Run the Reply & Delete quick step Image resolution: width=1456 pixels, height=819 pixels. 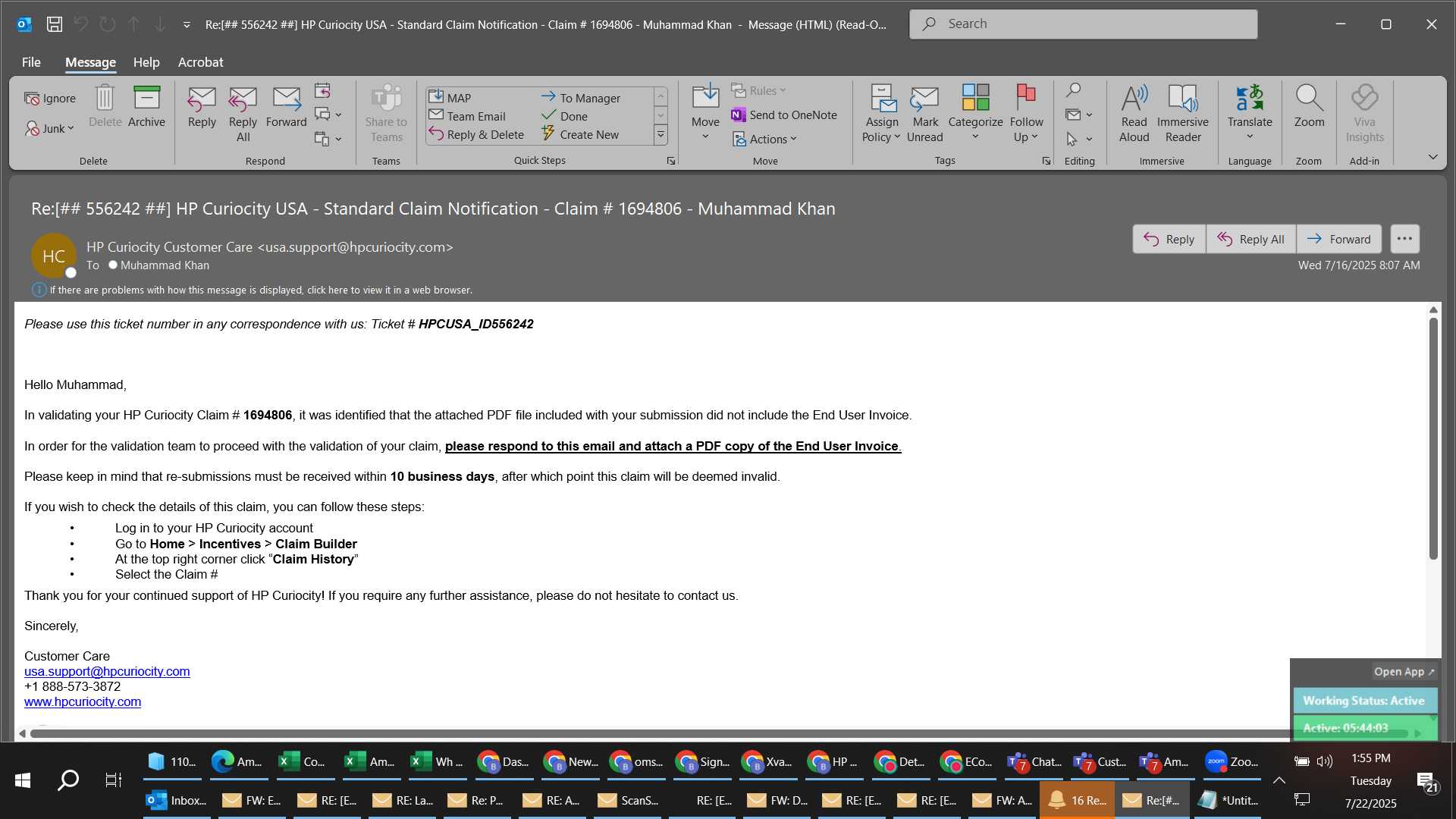[476, 134]
